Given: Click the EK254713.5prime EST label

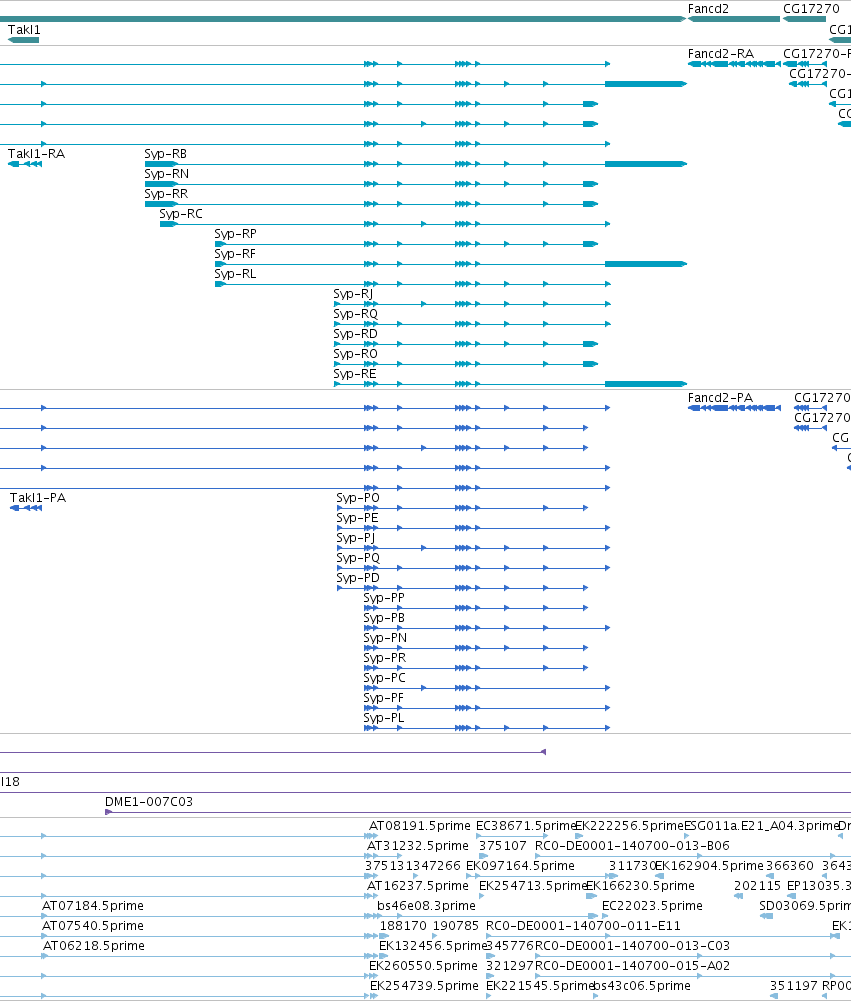Looking at the screenshot, I should tap(532, 885).
